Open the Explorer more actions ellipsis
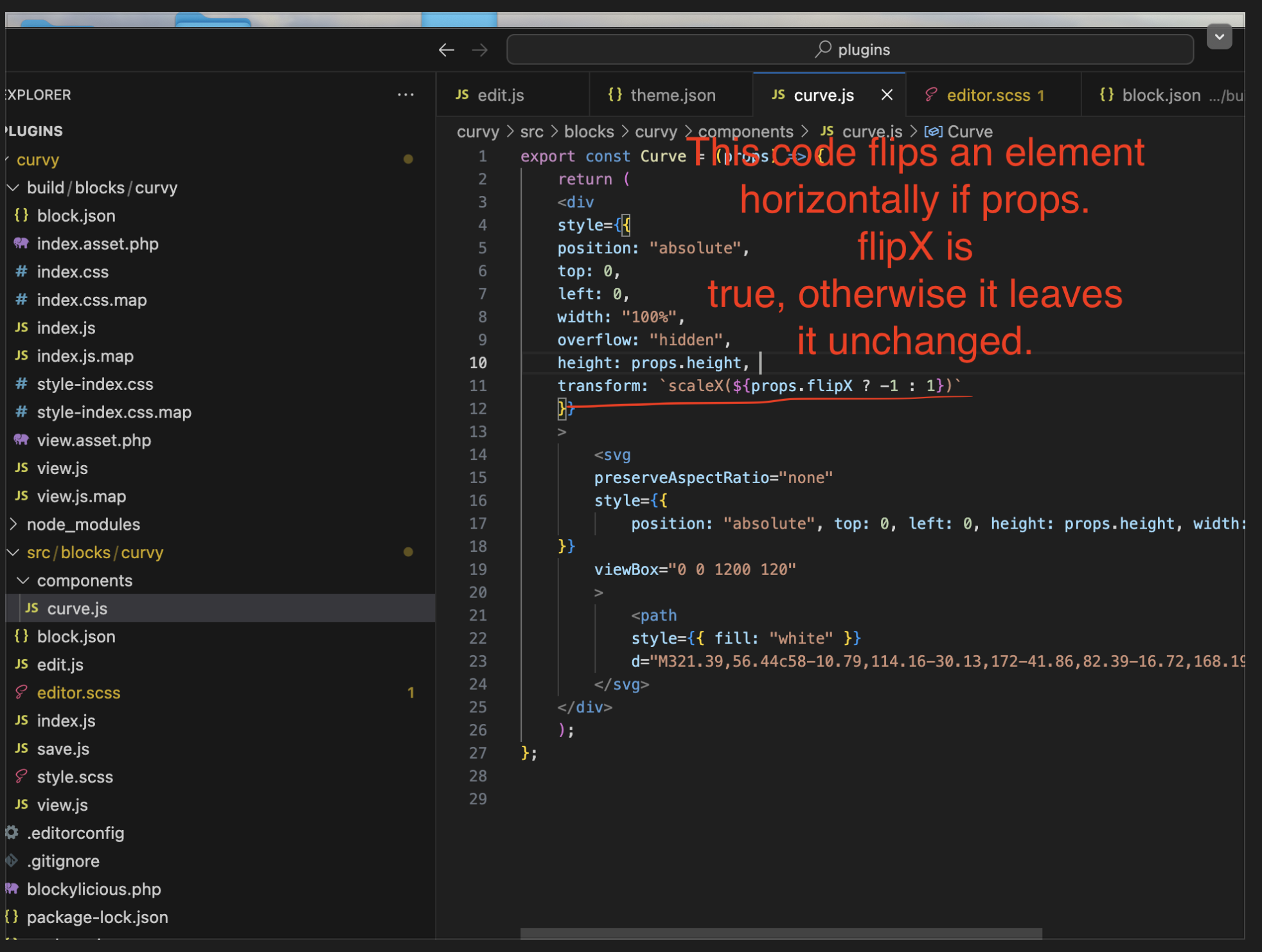1262x952 pixels. (x=405, y=94)
